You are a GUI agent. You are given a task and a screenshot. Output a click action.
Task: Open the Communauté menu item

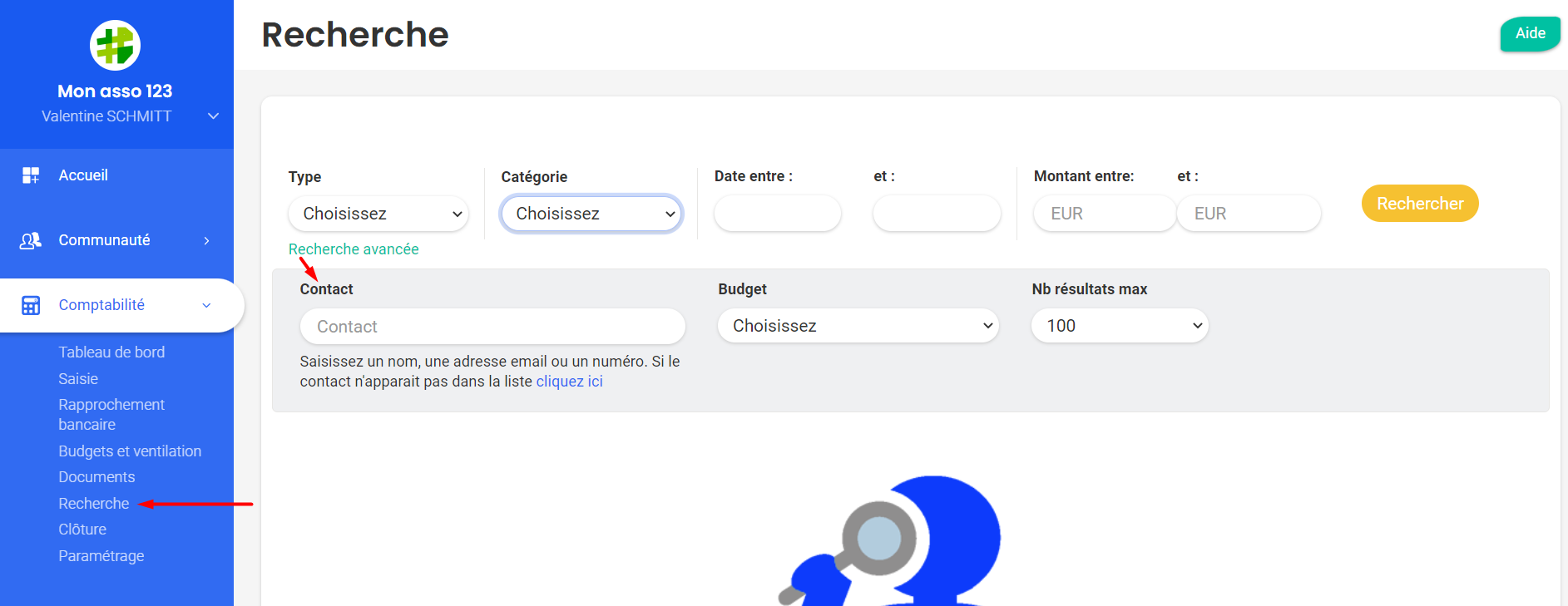[x=104, y=240]
